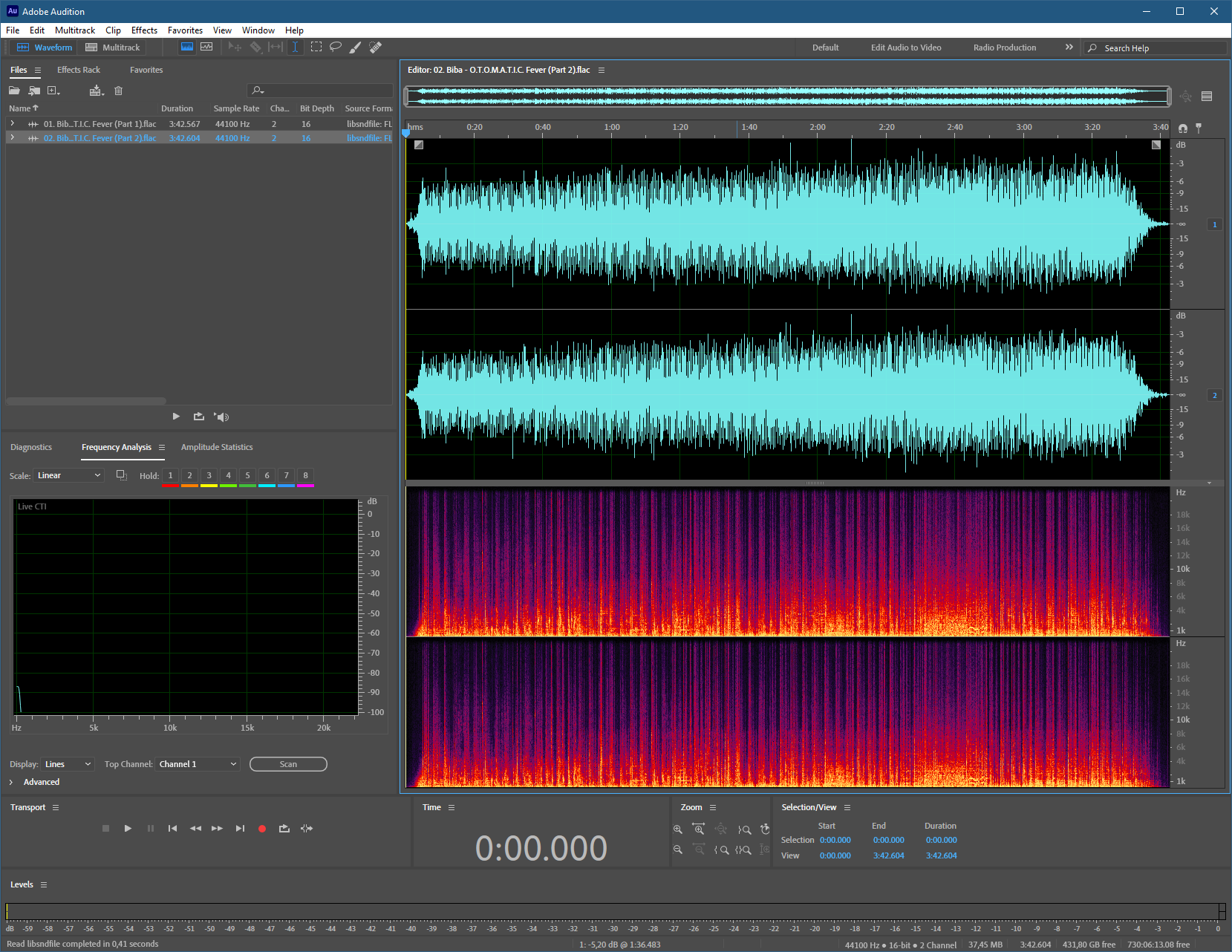
Task: Toggle Hold button 8
Action: tap(305, 475)
